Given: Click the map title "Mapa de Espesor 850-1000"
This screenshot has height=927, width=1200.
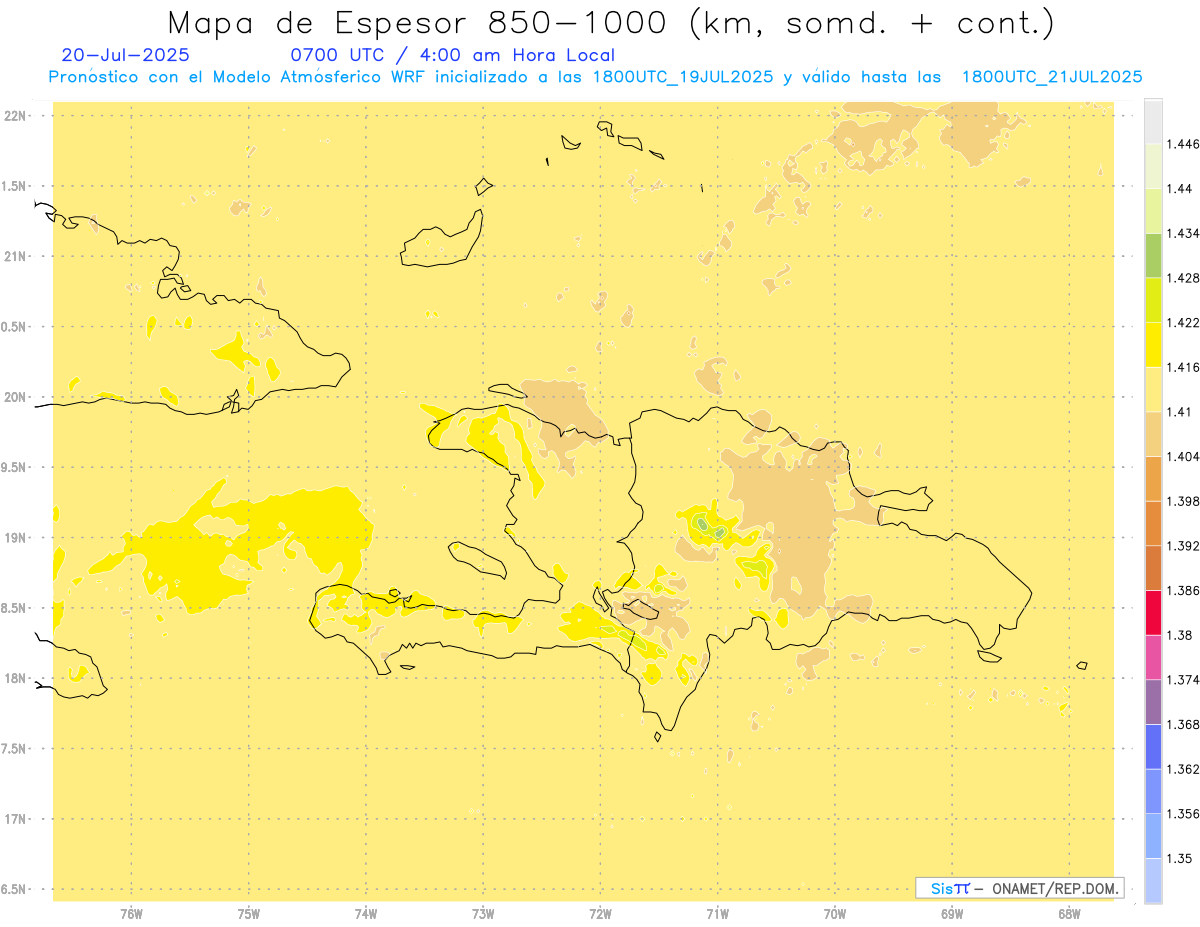Looking at the screenshot, I should coord(420,23).
